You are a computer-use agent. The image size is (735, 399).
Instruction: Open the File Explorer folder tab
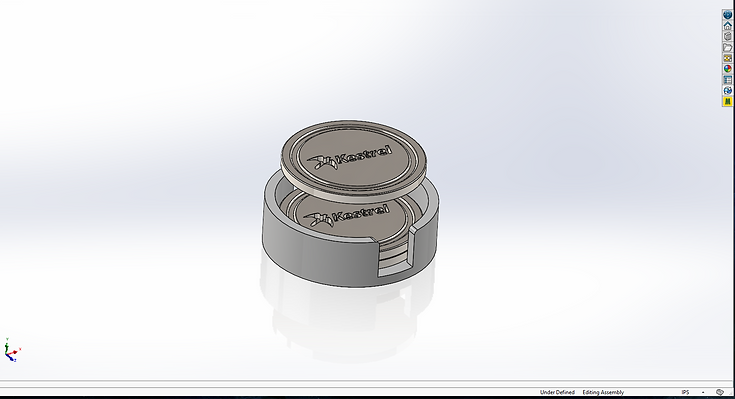tap(728, 47)
